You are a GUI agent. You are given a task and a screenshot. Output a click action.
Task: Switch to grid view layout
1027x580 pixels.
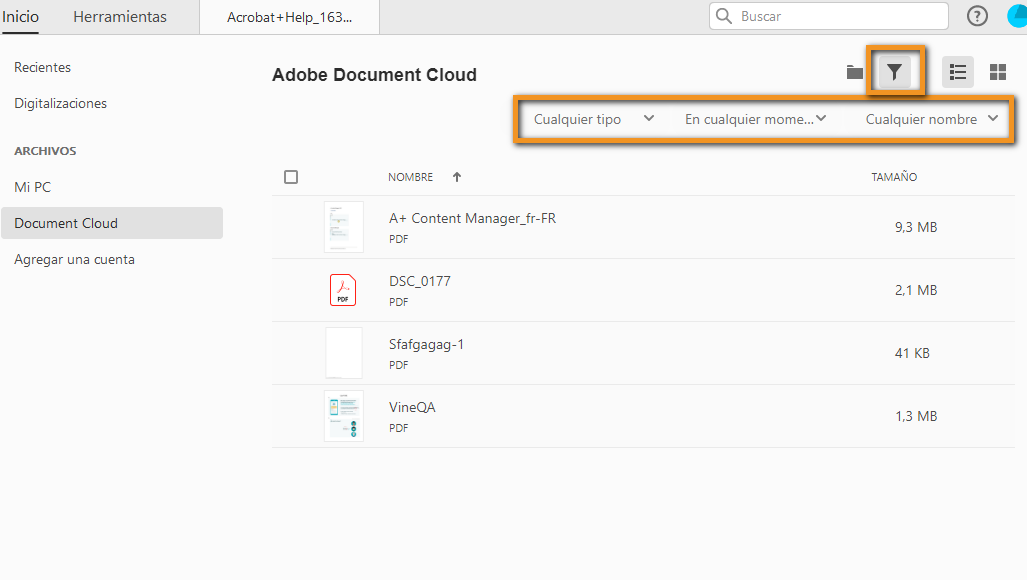997,71
